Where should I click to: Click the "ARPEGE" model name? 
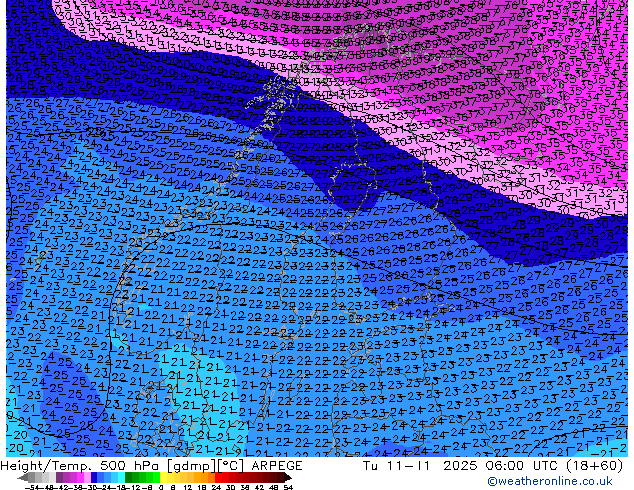coord(277,466)
